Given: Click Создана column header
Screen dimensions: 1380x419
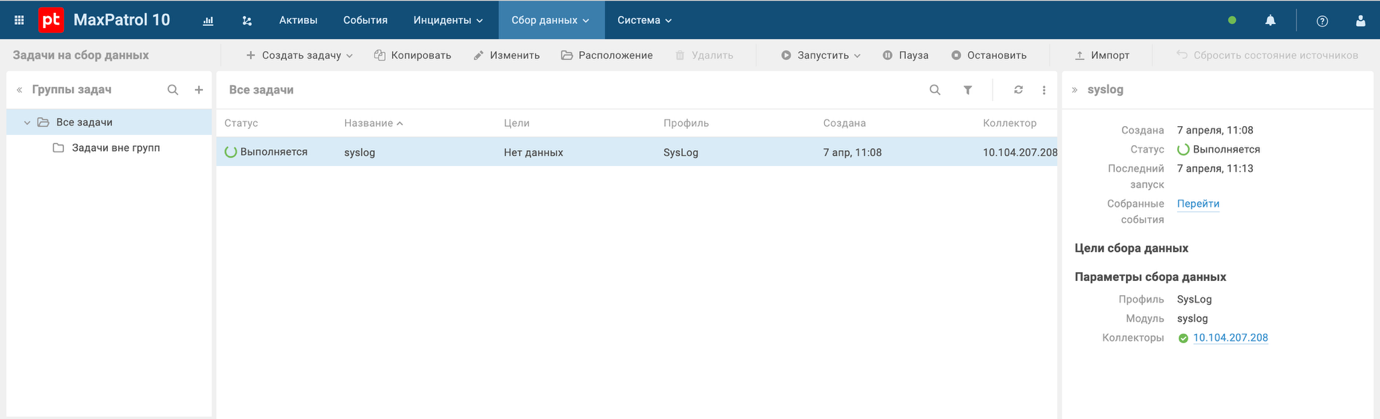Looking at the screenshot, I should (845, 123).
